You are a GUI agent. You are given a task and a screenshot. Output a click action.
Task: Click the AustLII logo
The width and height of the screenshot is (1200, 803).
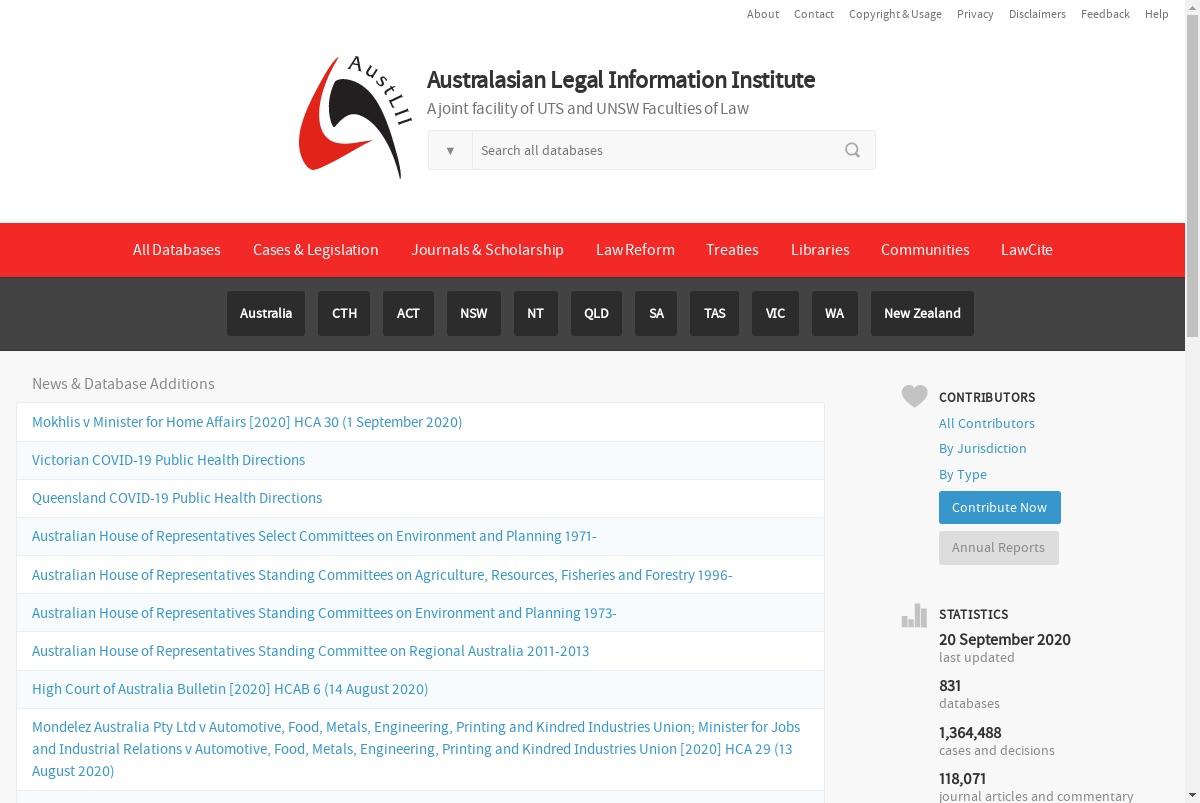point(355,117)
